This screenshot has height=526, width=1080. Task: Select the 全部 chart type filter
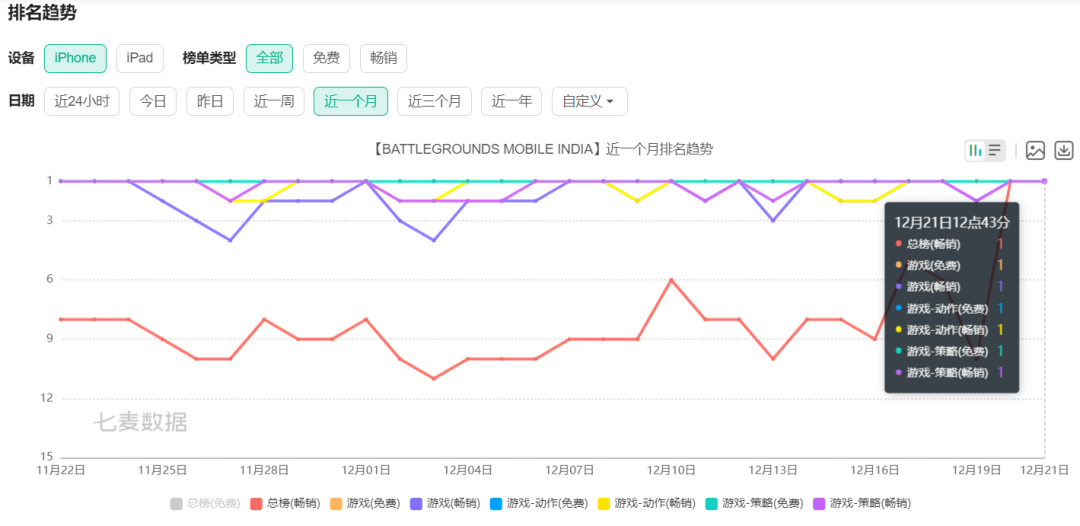click(269, 59)
